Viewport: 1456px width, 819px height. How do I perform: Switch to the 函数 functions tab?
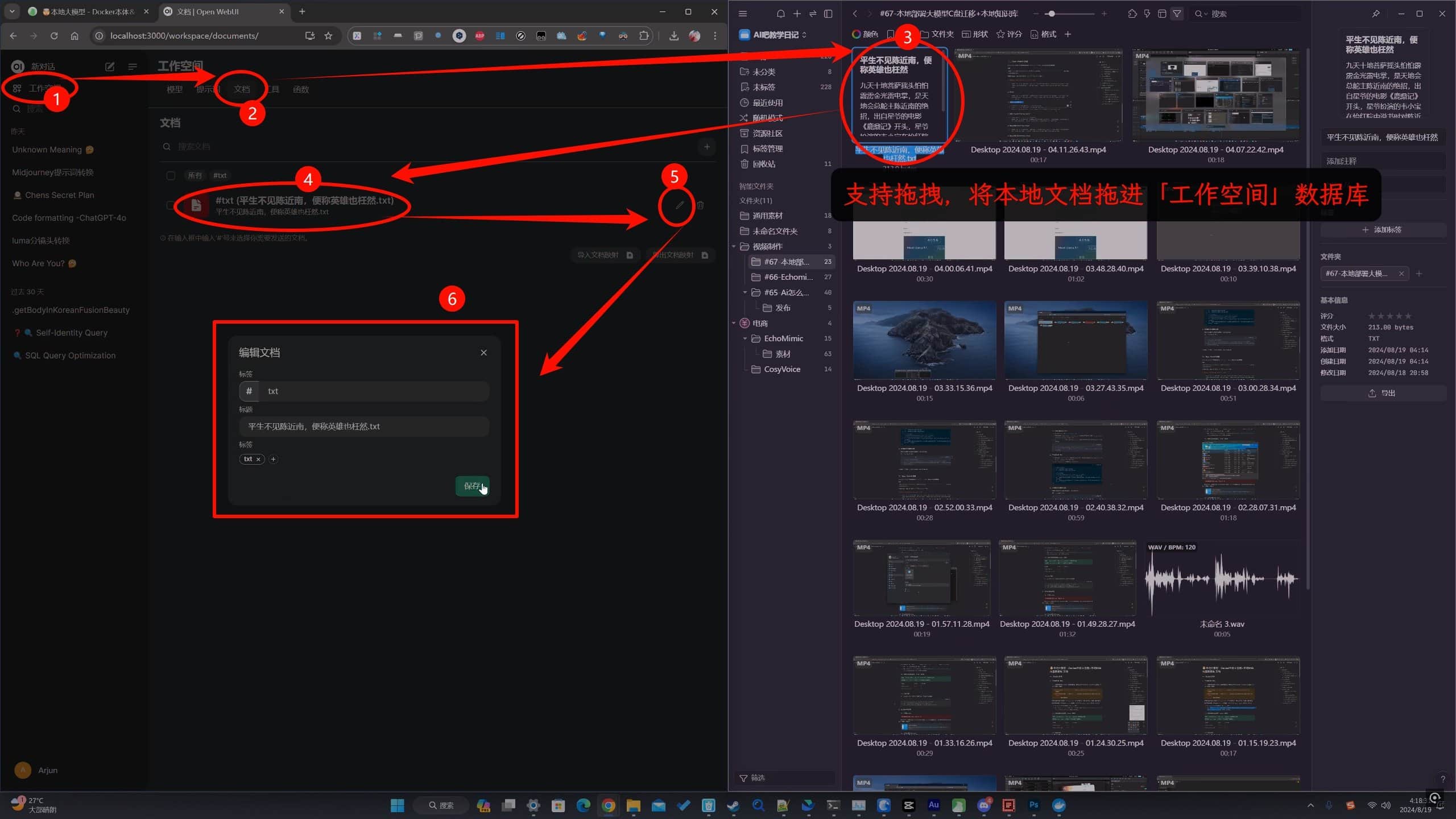pos(300,89)
